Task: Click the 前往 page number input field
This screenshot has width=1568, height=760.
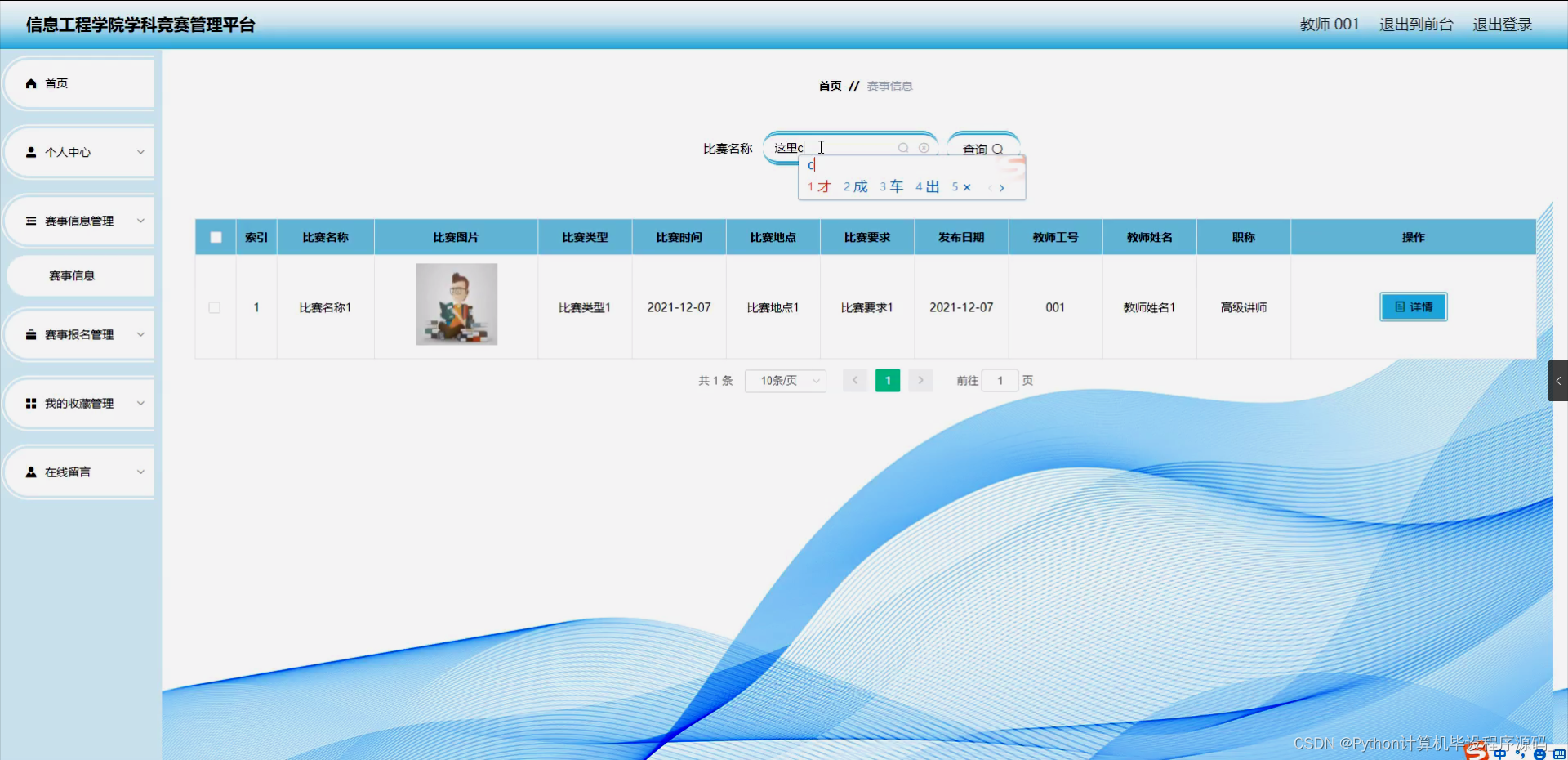Action: [1000, 380]
